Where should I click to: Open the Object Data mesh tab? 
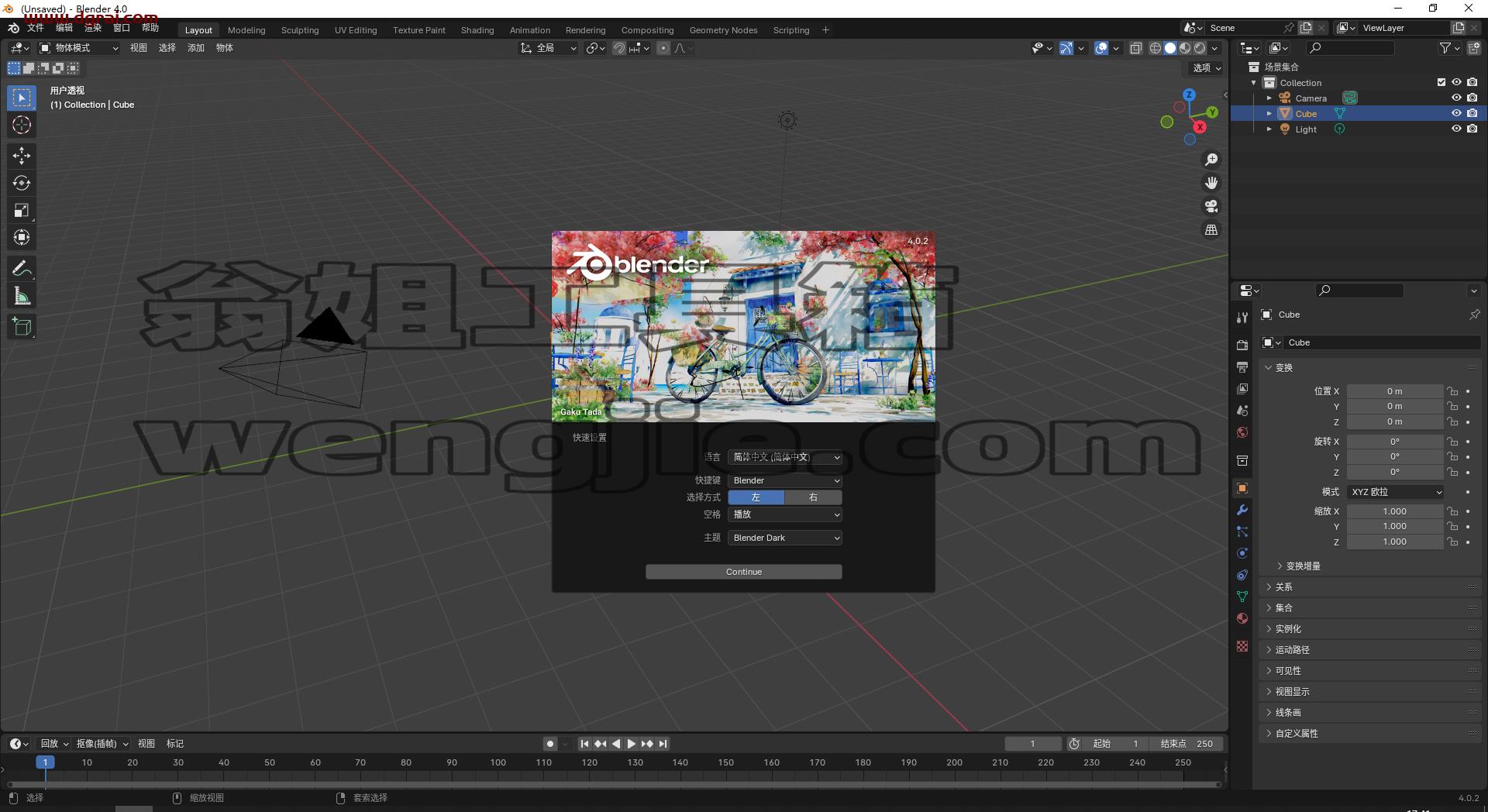1242,597
